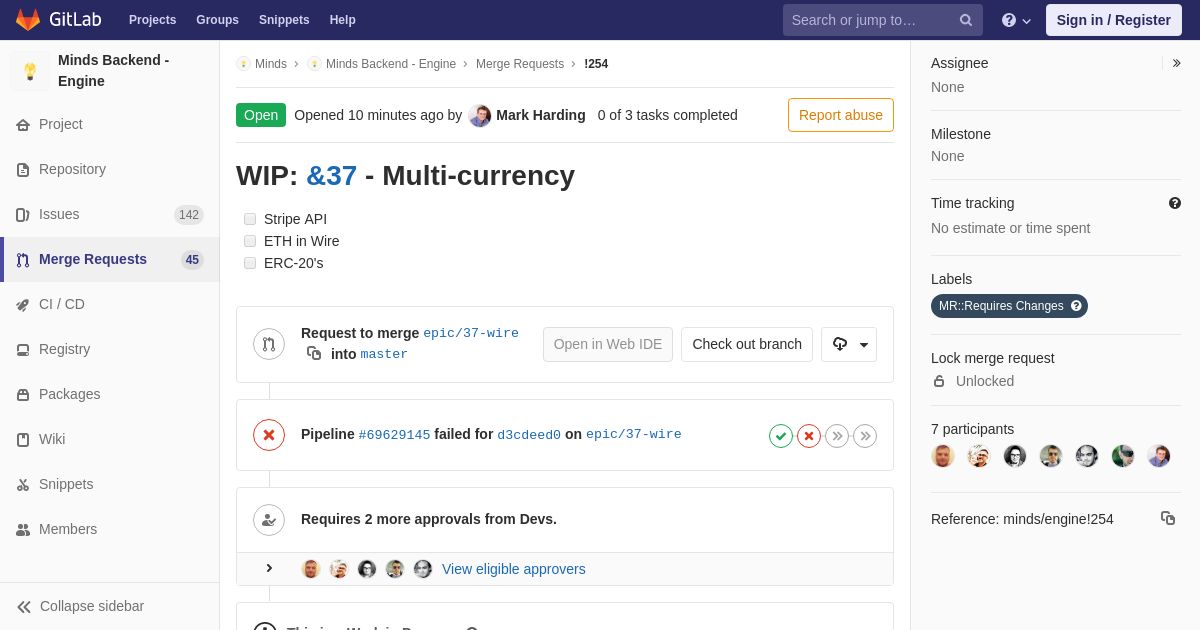
Task: Click first eligible approver avatar
Action: (x=311, y=569)
